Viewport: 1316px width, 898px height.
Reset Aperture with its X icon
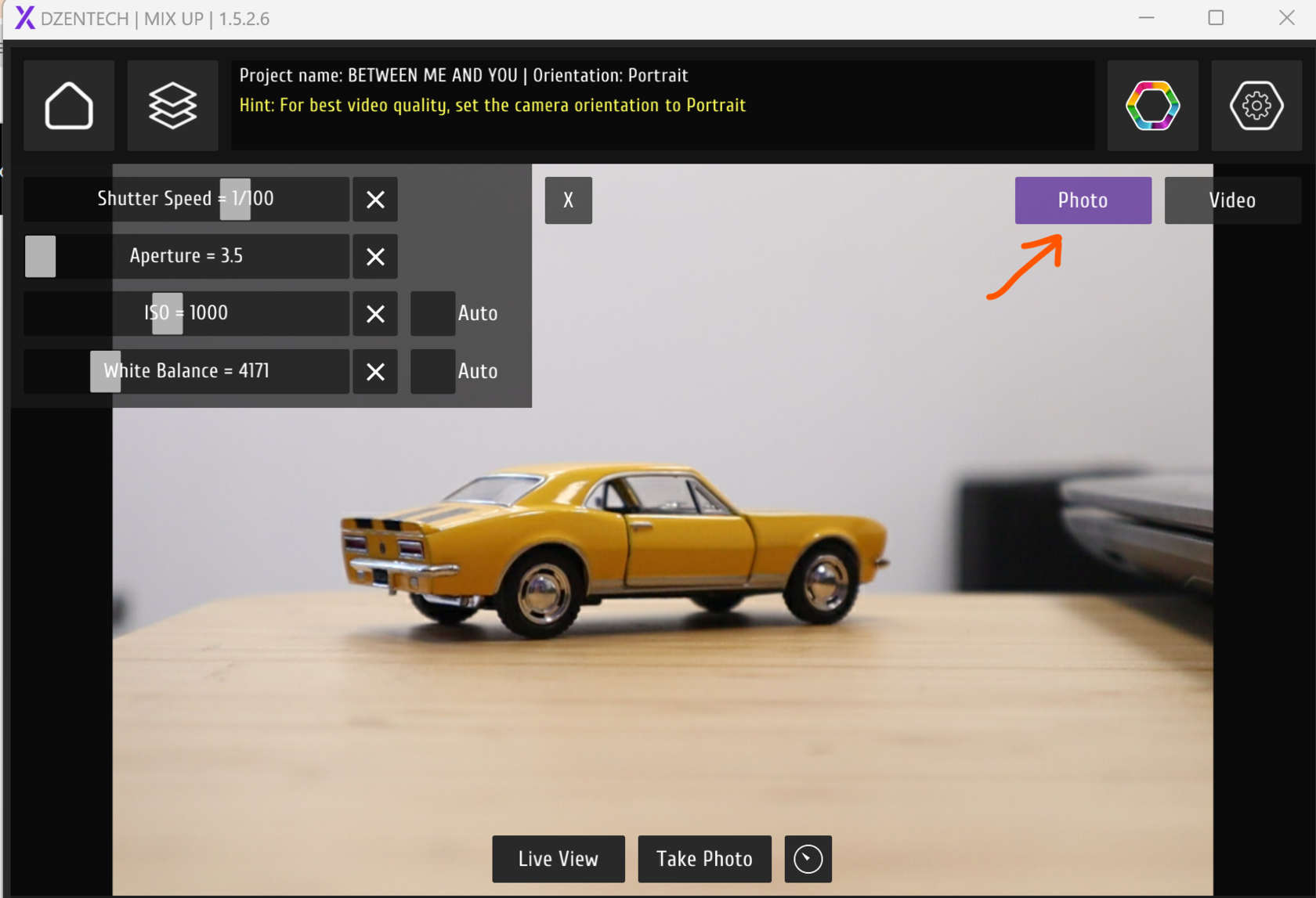[375, 257]
